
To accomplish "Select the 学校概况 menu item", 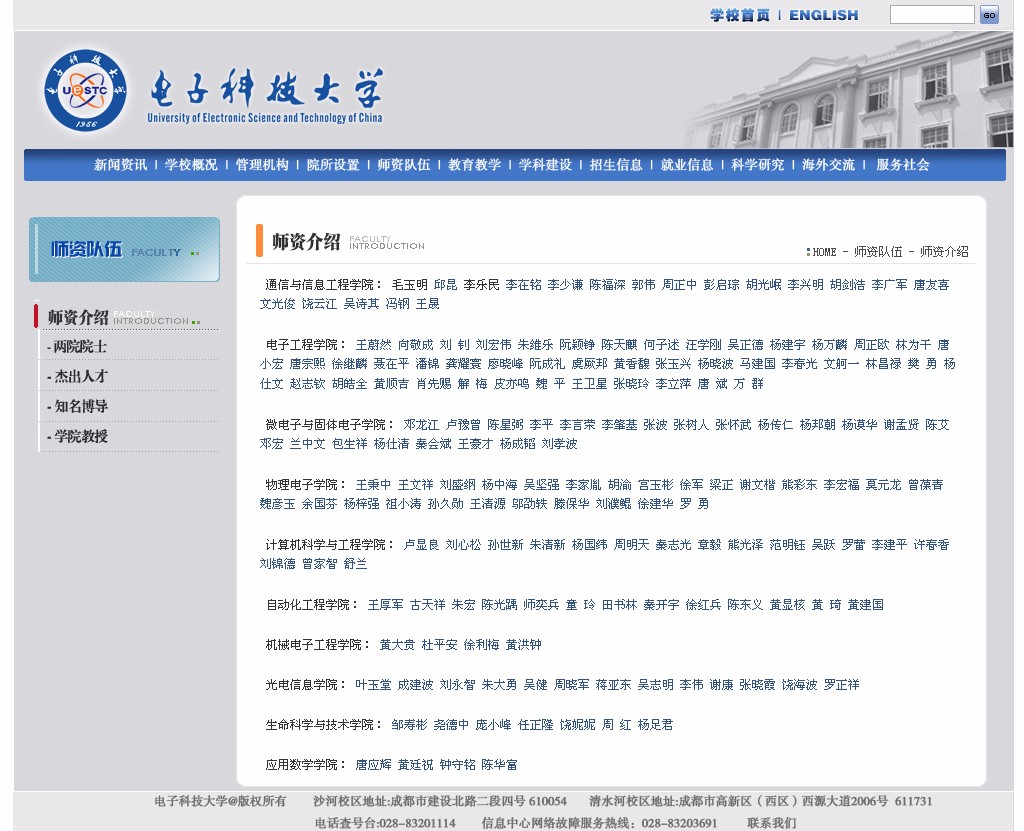I will [191, 165].
